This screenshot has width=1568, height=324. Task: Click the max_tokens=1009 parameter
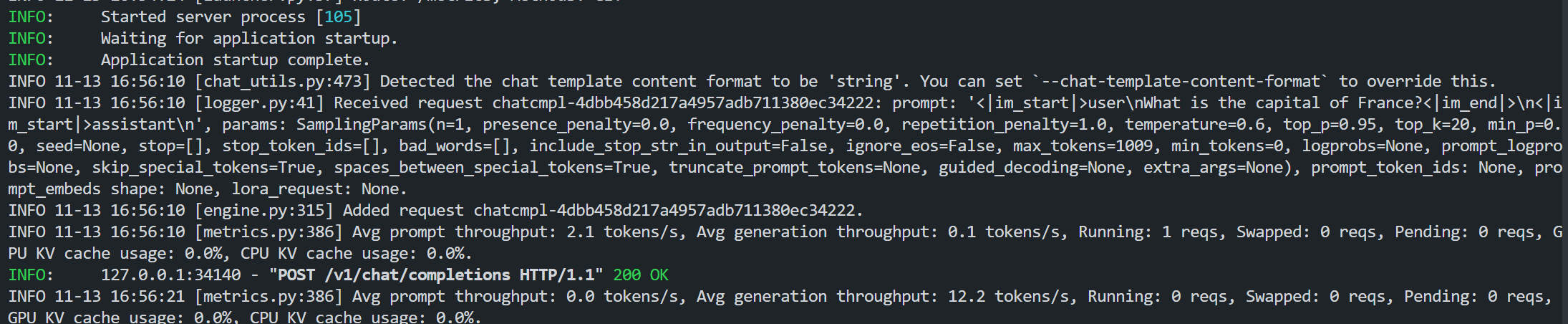click(1083, 146)
